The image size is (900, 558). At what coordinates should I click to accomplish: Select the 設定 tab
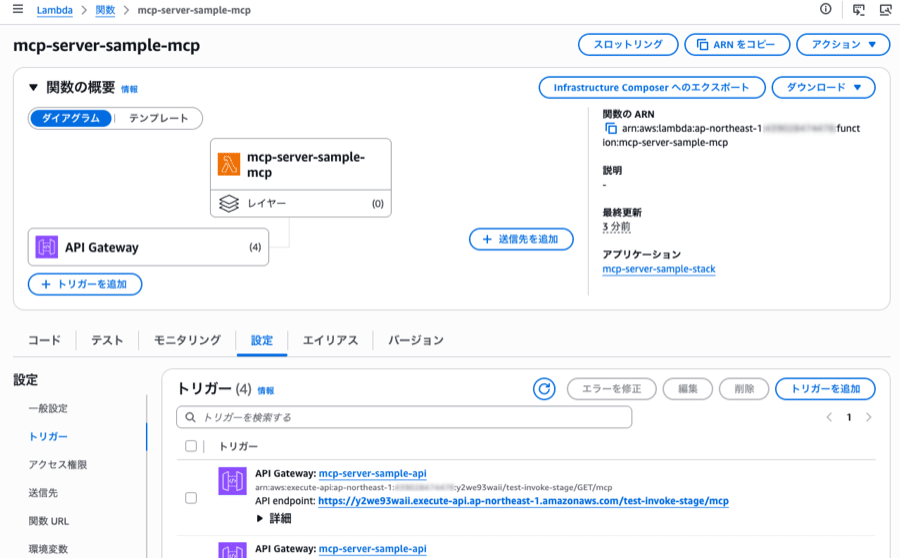click(x=262, y=340)
